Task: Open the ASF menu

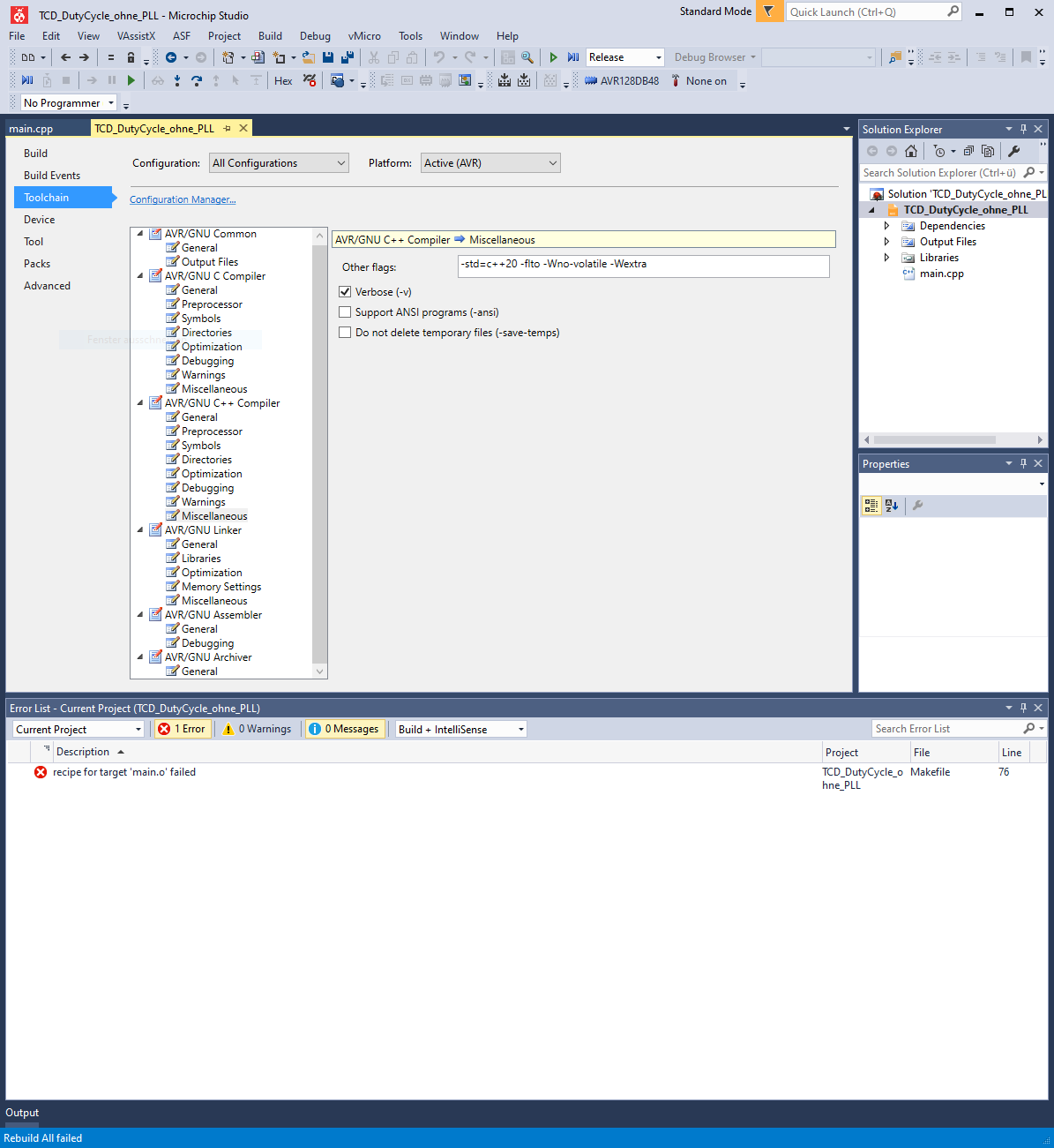Action: [x=182, y=36]
